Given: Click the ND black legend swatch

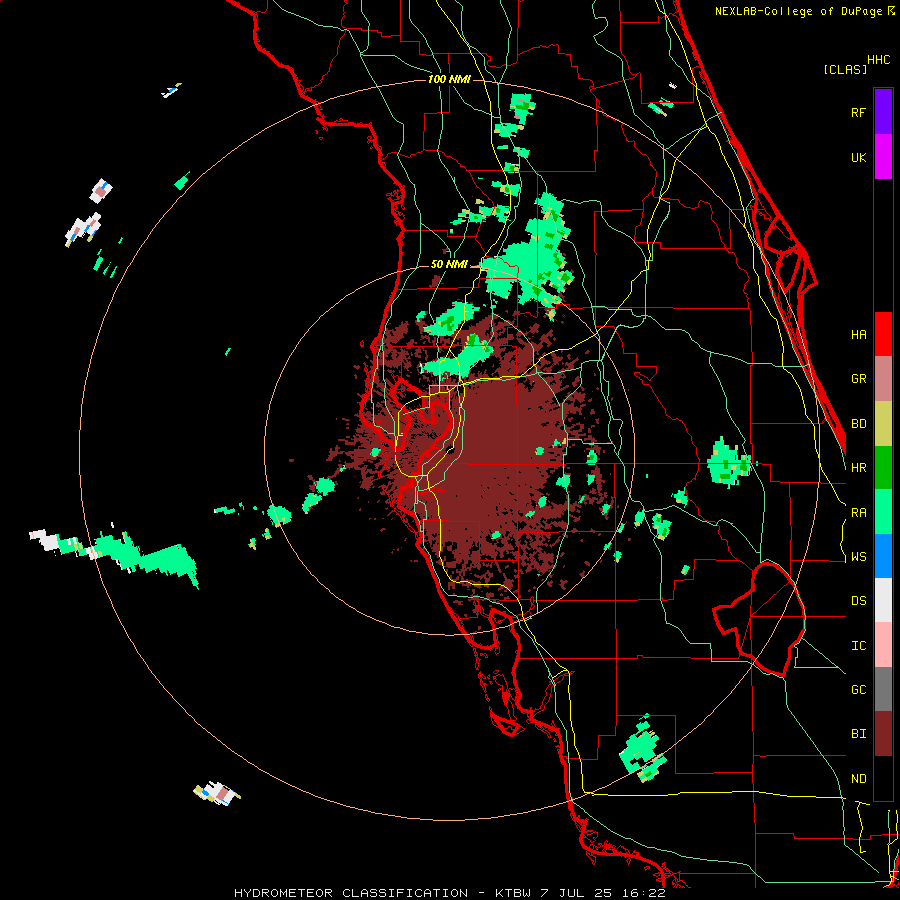Looking at the screenshot, I should tap(883, 778).
